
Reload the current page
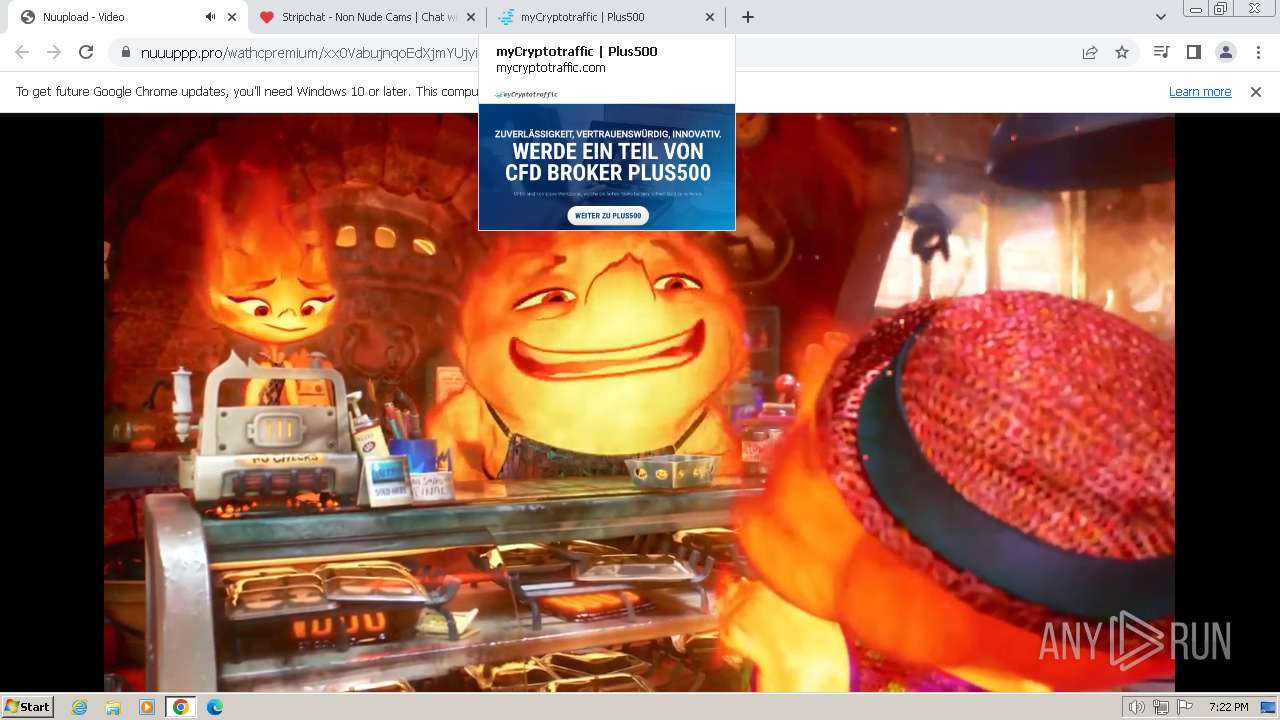click(x=86, y=53)
